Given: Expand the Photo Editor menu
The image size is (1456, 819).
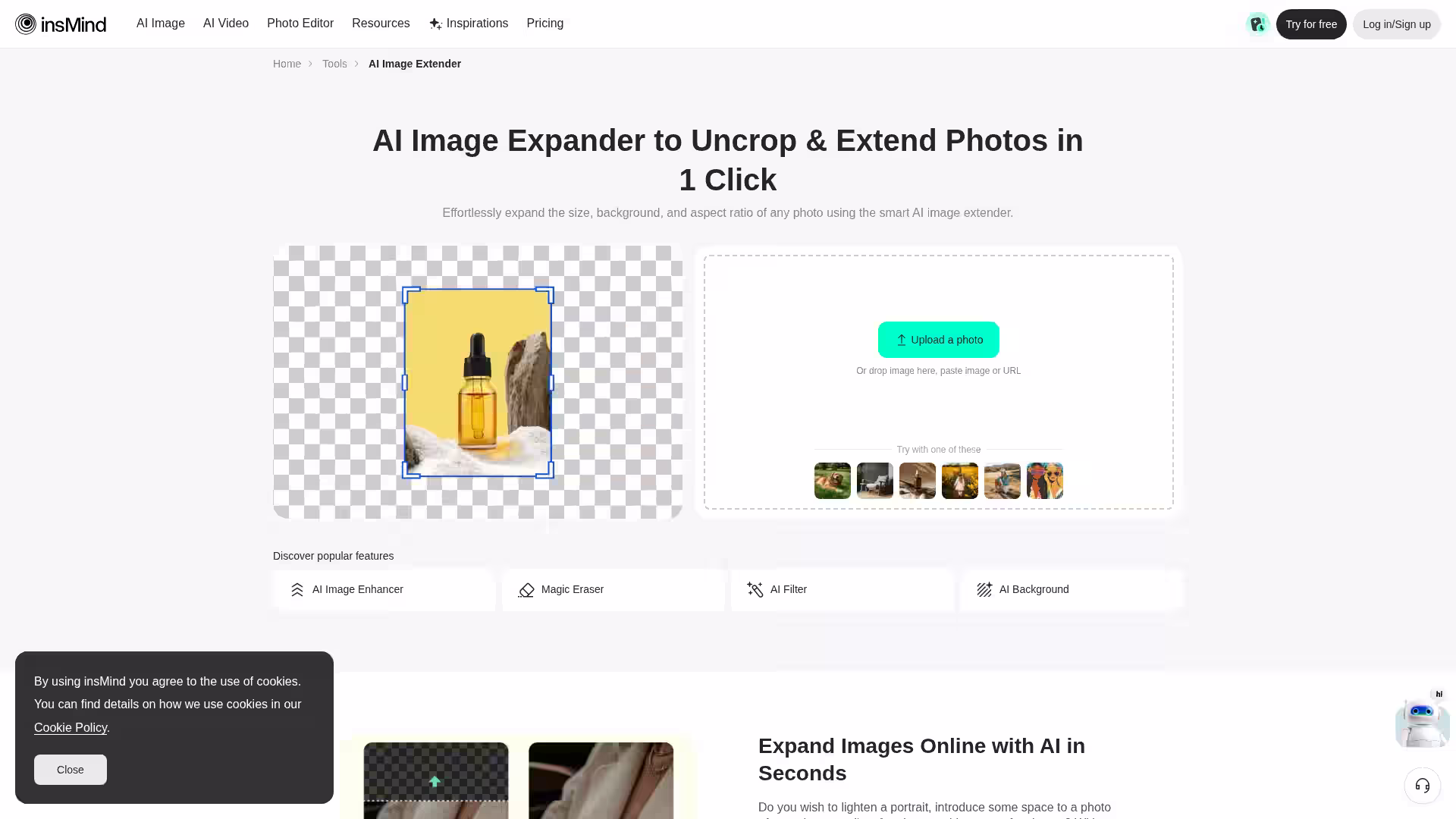Looking at the screenshot, I should (x=300, y=24).
